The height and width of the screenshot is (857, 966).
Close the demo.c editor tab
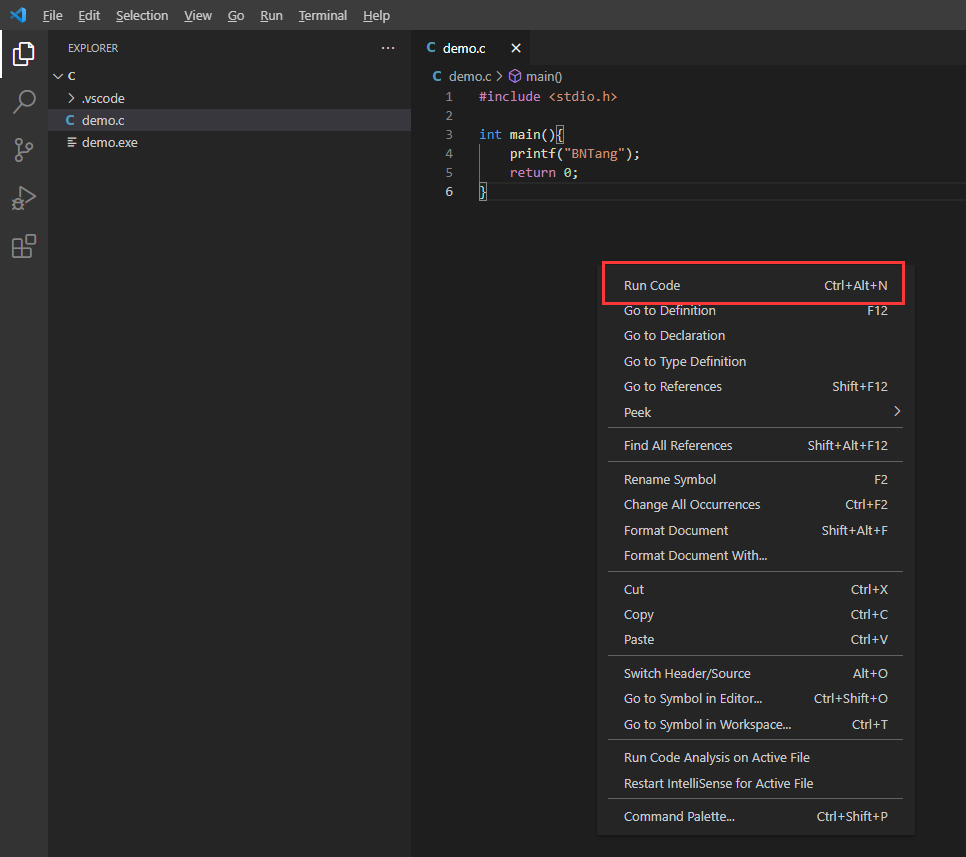516,48
